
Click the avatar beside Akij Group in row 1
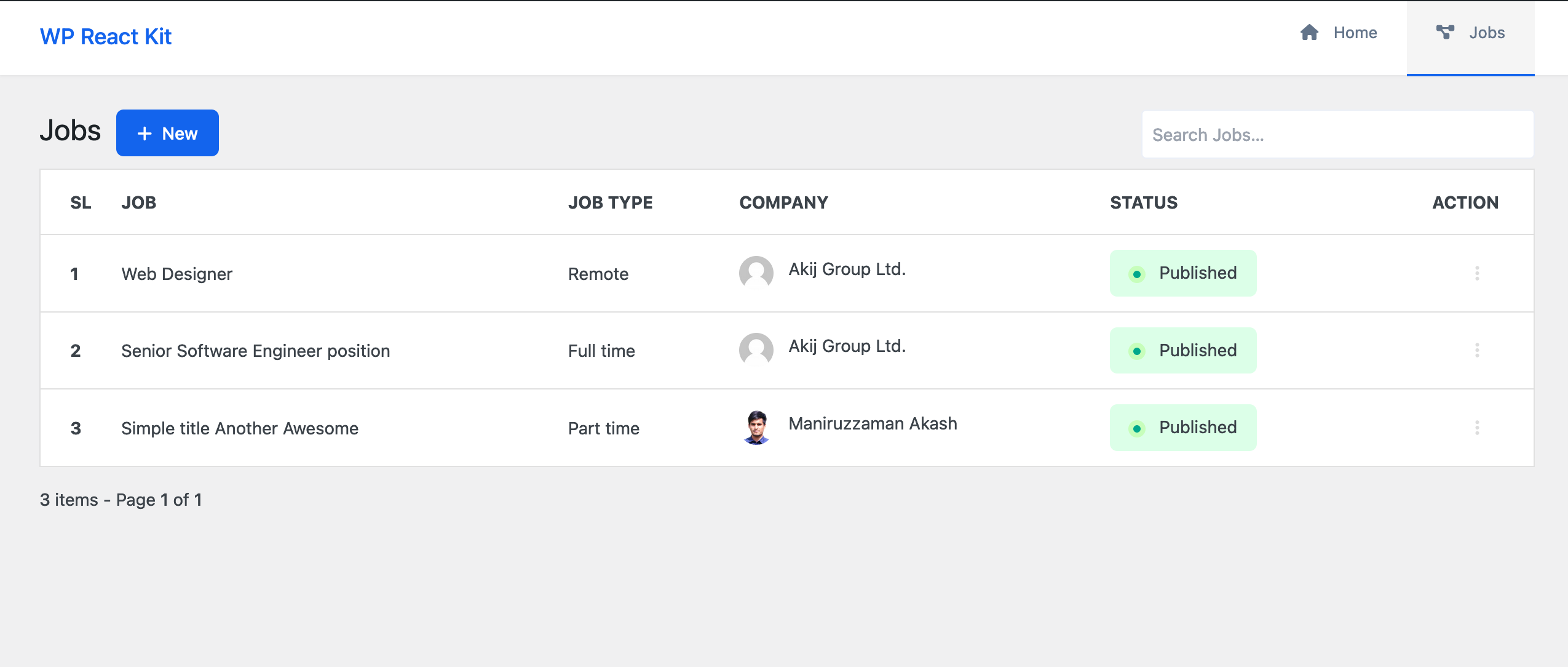[756, 273]
